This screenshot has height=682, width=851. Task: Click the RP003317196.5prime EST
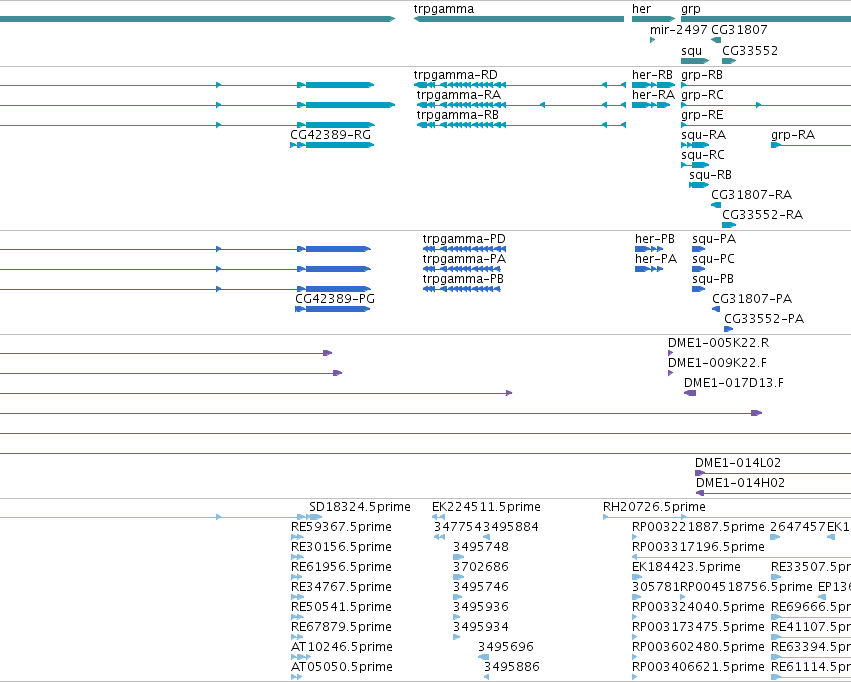click(x=741, y=558)
